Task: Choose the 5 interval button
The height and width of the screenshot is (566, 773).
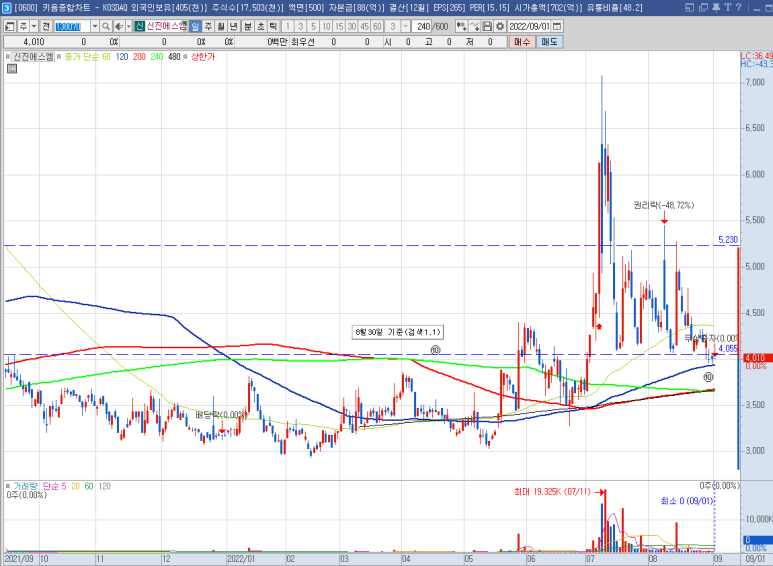Action: click(313, 27)
